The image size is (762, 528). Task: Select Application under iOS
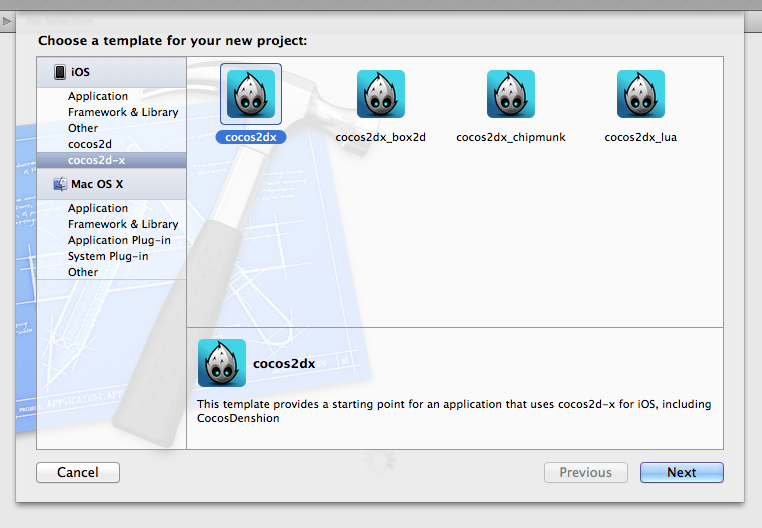click(111, 96)
